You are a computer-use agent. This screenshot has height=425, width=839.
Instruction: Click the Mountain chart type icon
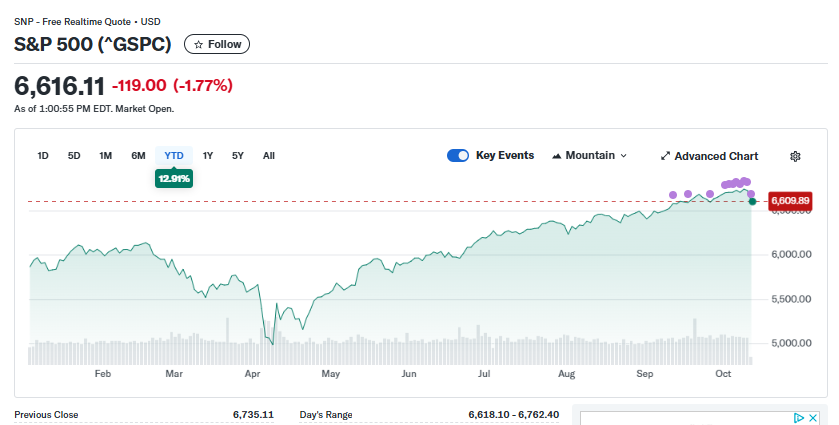(x=557, y=156)
